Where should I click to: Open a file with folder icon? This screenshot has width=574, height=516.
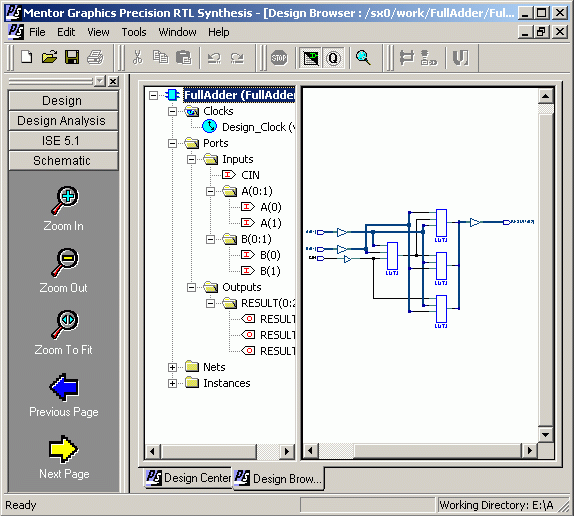[x=49, y=57]
